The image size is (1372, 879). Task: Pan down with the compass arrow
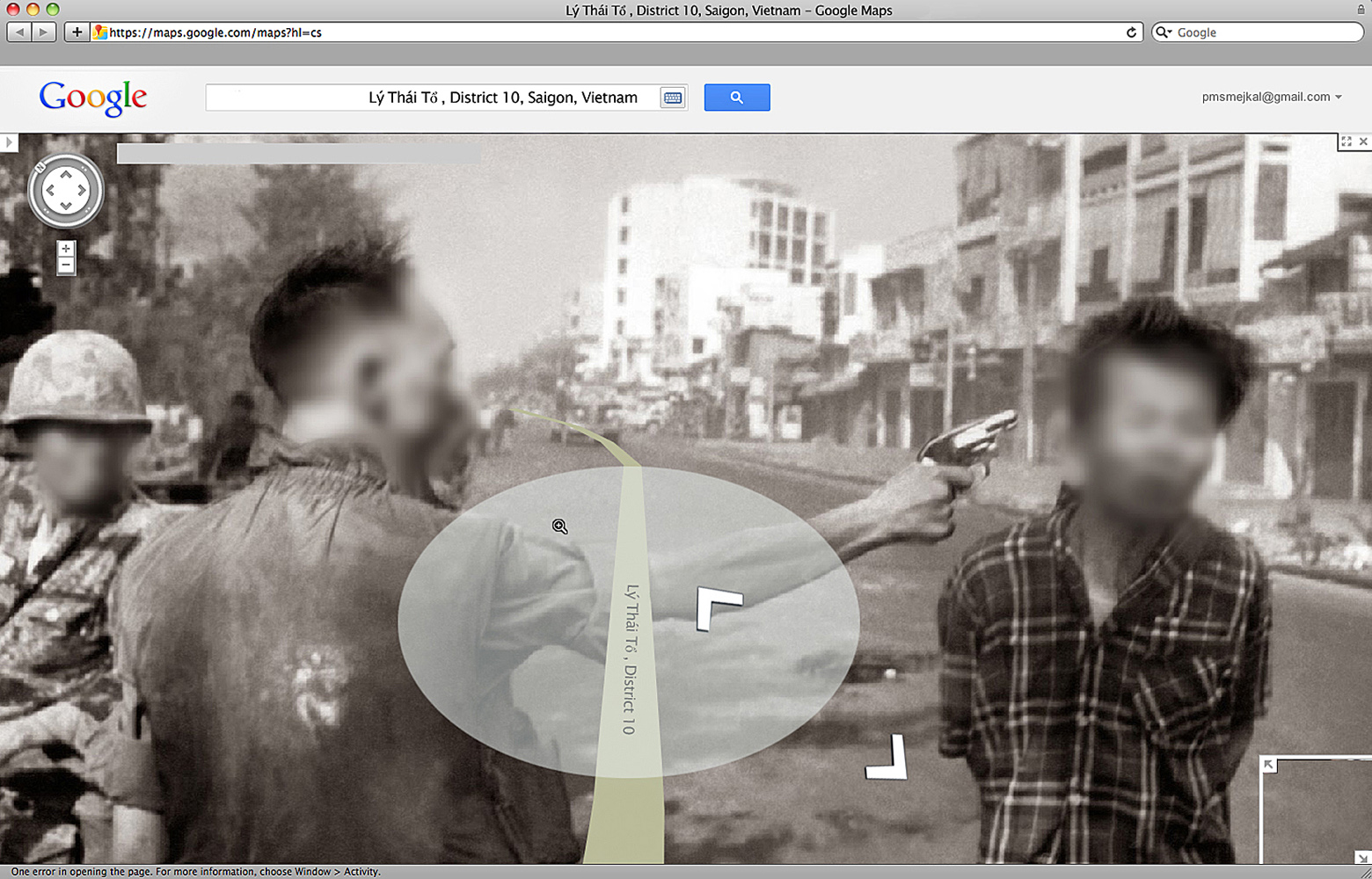click(66, 206)
